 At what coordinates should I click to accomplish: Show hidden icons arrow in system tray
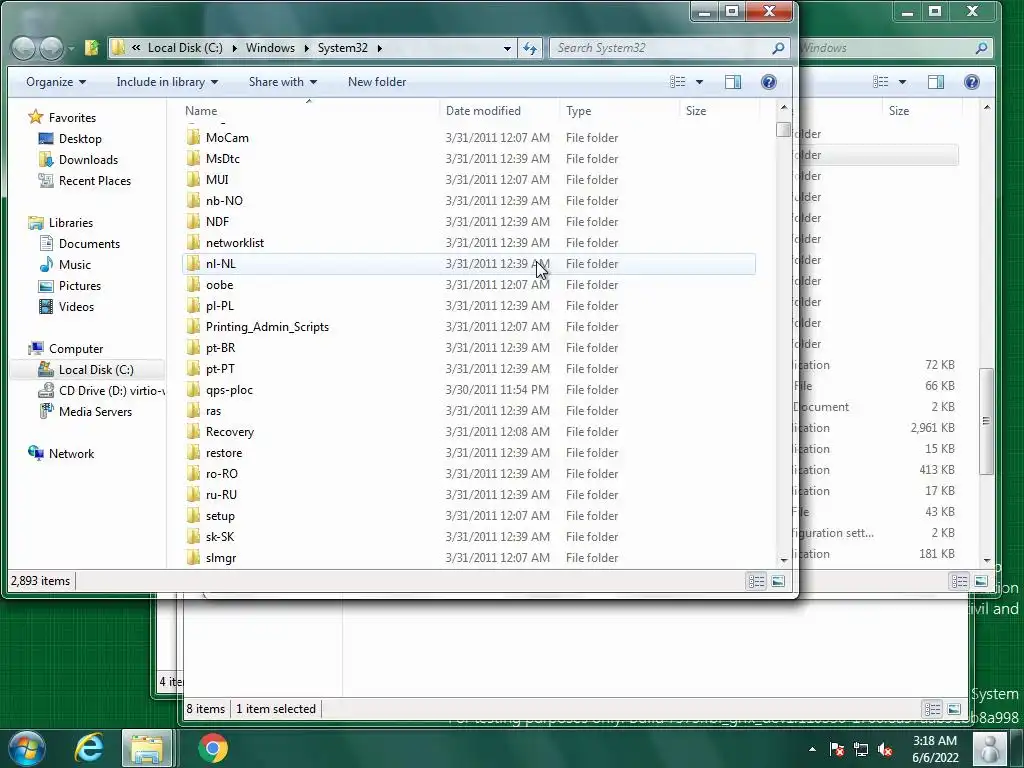[812, 749]
